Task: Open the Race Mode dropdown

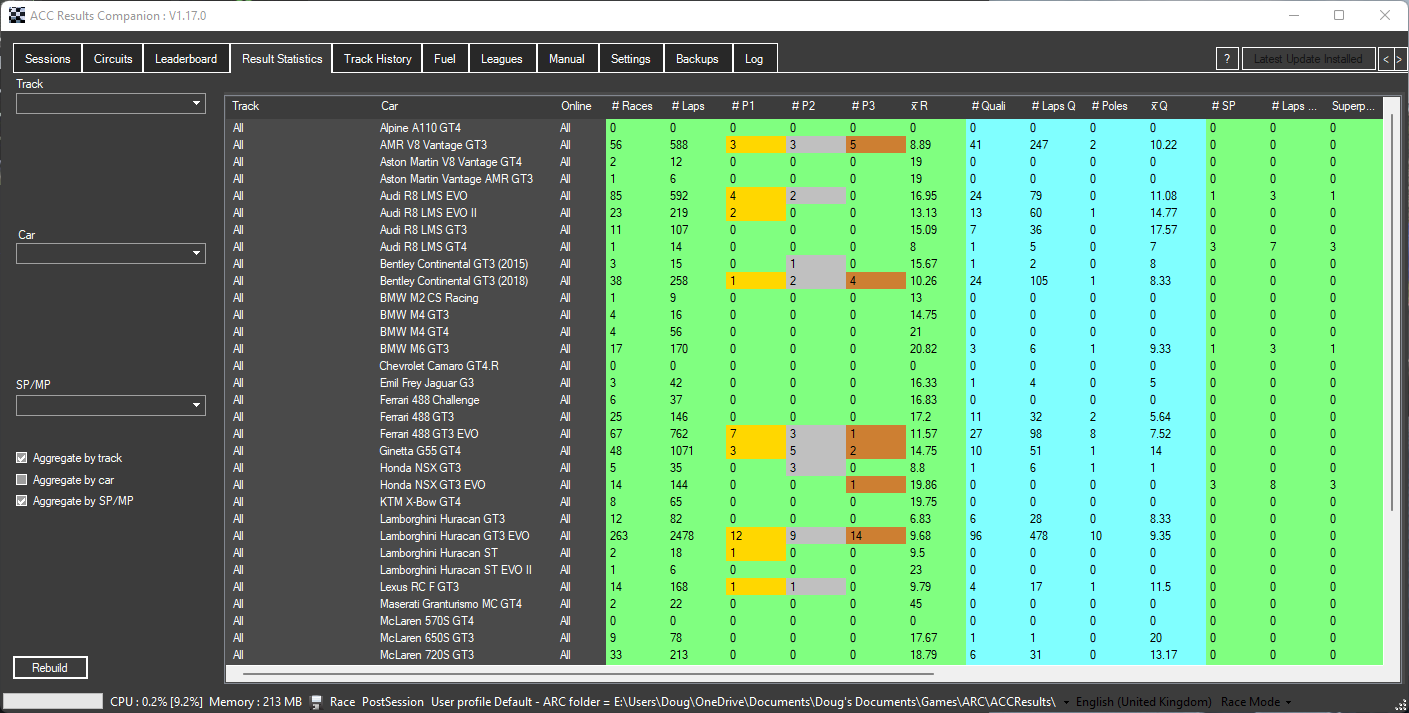Action: (1257, 702)
